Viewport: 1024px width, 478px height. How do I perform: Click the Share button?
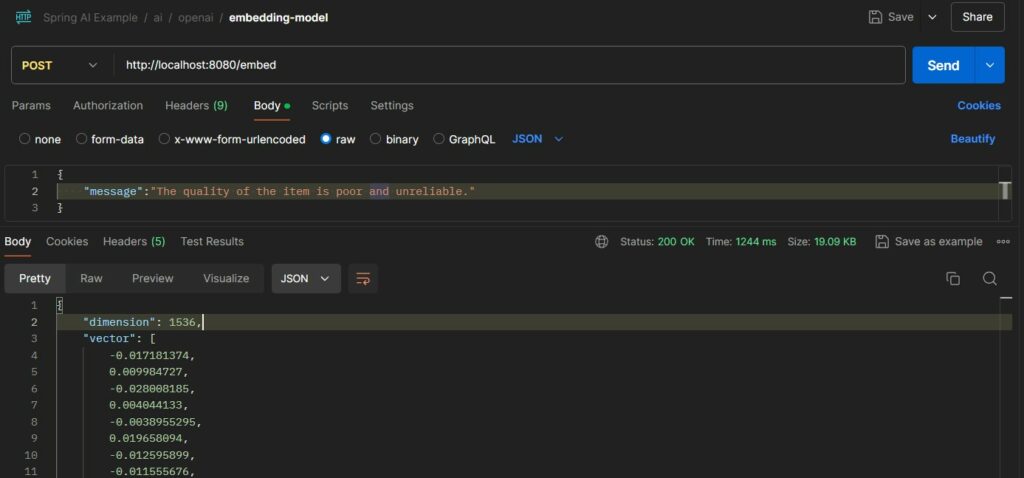(x=977, y=17)
